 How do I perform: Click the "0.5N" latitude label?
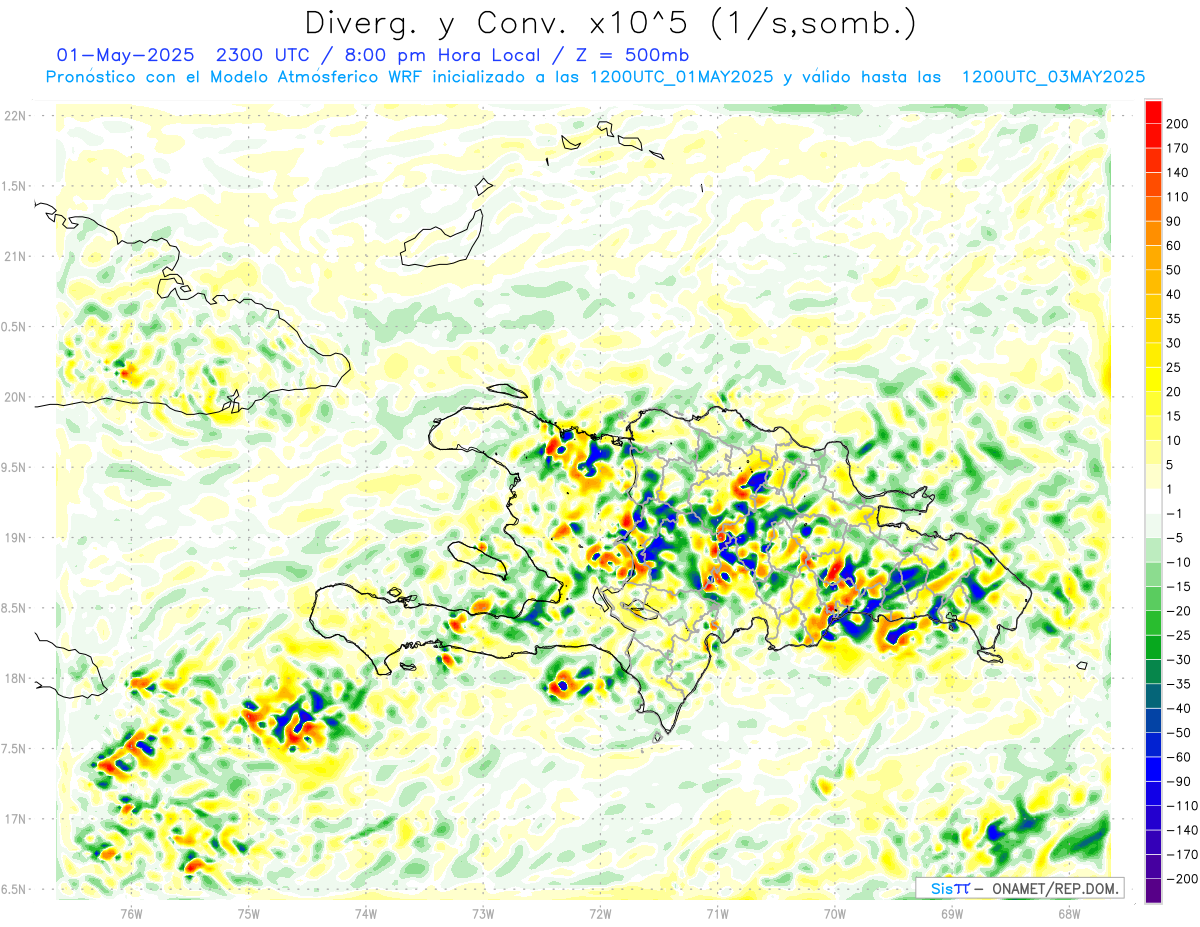(14, 327)
